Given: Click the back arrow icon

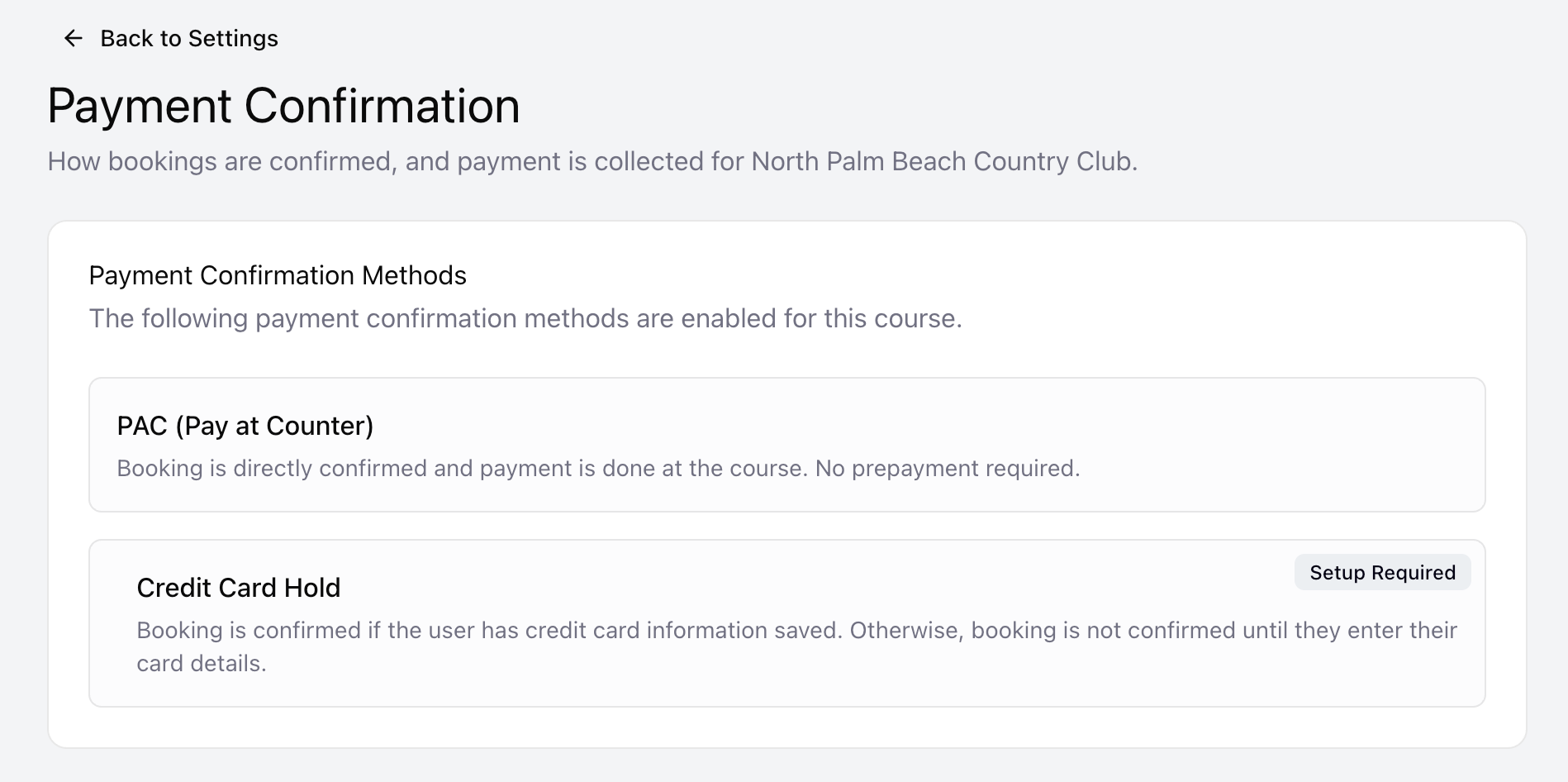Looking at the screenshot, I should pyautogui.click(x=74, y=38).
